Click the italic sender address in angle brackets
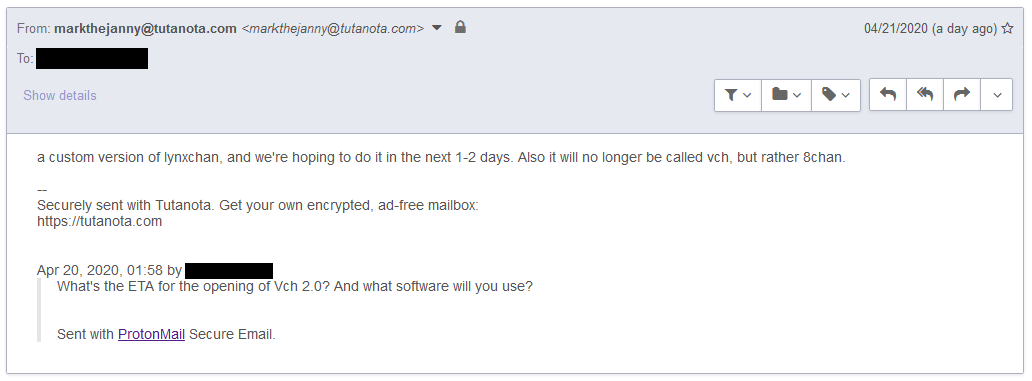The height and width of the screenshot is (381, 1032). click(333, 28)
